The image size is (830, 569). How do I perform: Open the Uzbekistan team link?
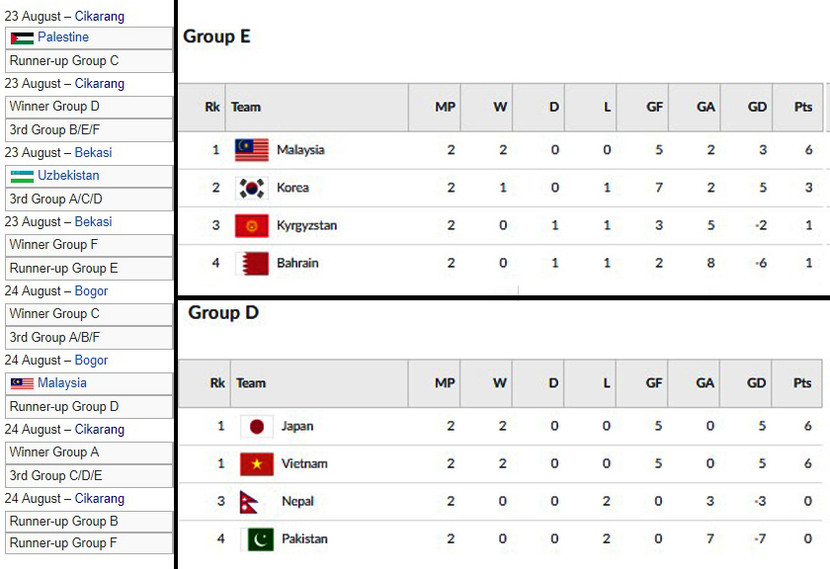pos(68,175)
